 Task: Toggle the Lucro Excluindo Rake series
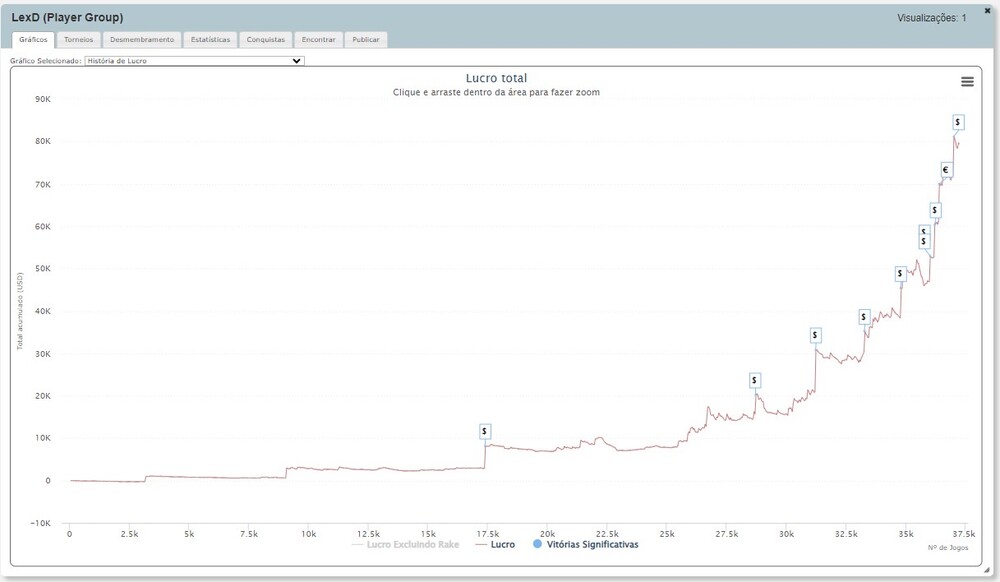click(x=406, y=544)
